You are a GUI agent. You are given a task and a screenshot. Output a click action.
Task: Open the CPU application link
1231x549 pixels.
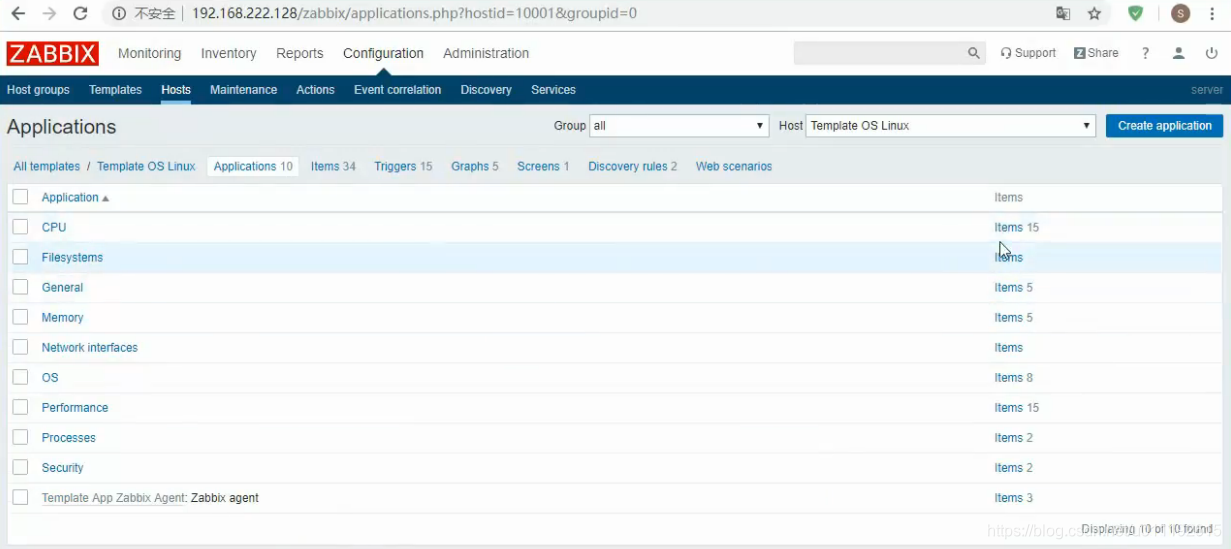coord(54,227)
